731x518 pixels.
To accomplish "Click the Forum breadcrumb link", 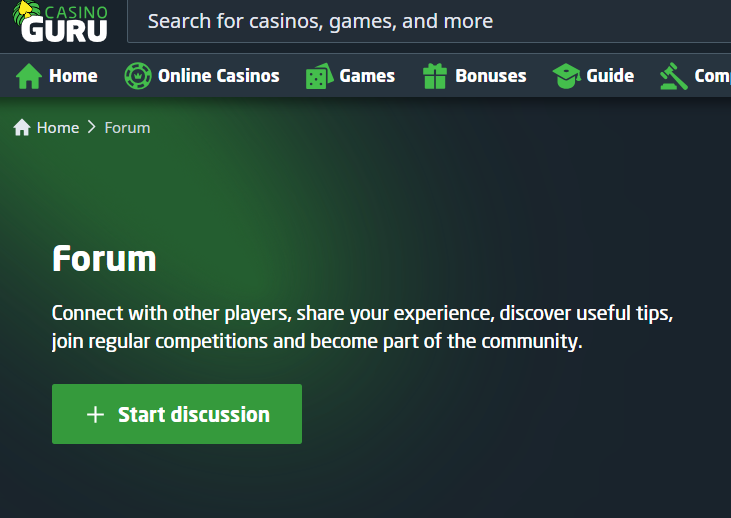I will 127,128.
